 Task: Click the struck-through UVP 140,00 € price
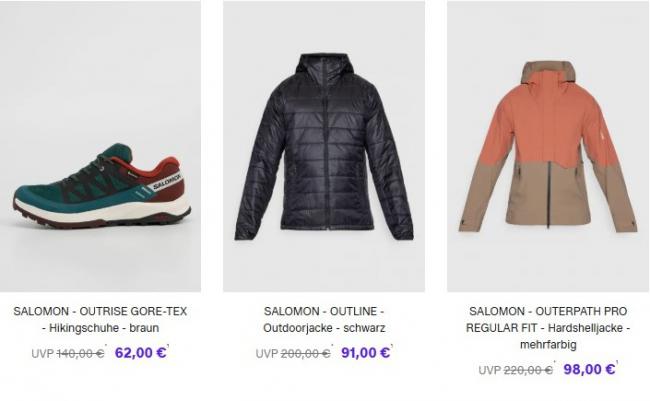[x=68, y=353]
